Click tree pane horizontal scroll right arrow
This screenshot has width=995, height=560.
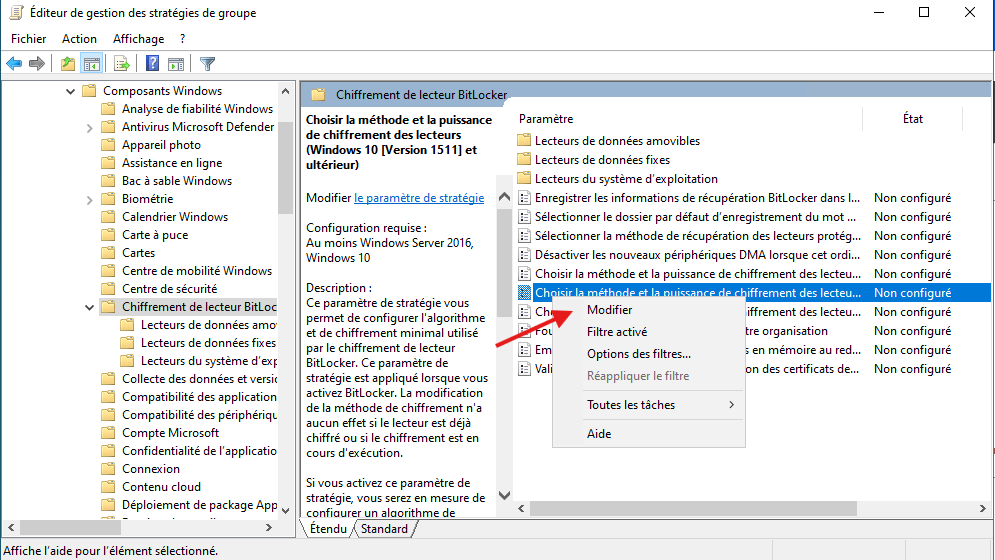269,528
